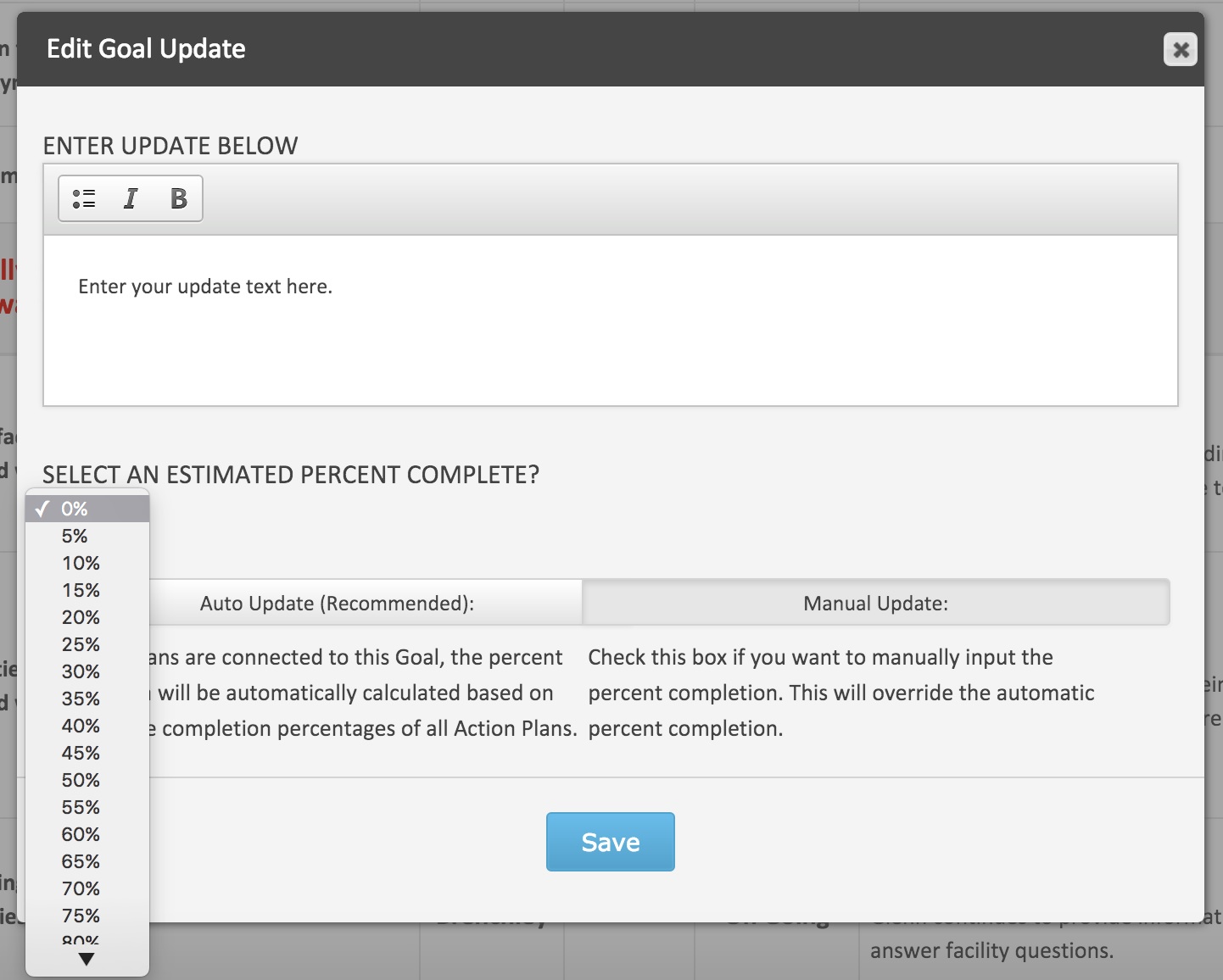Set estimated completion to 60%
Screen dimensions: 1223x980
click(87, 834)
